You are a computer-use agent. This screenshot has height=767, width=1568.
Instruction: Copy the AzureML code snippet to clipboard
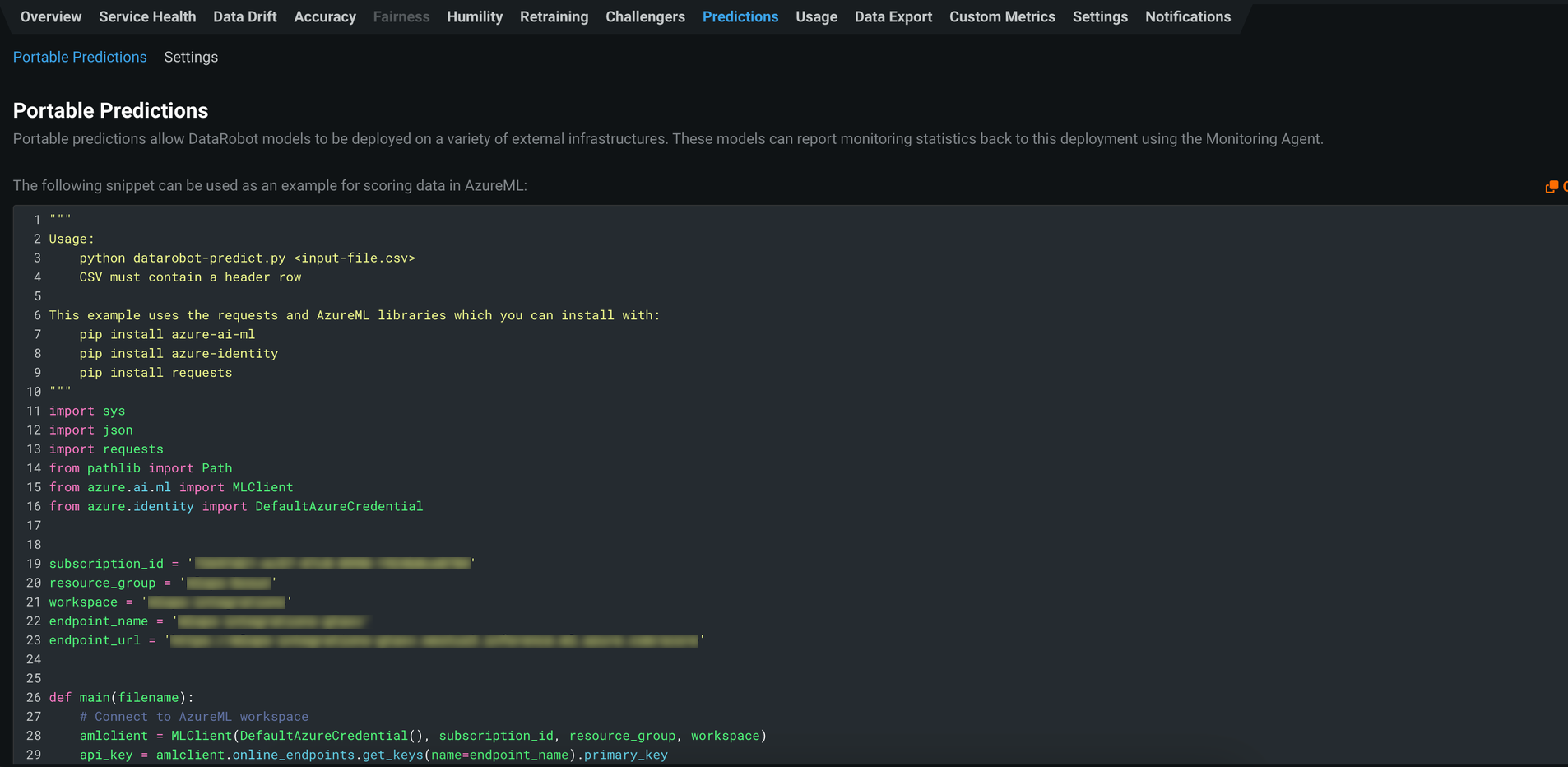(x=1552, y=187)
